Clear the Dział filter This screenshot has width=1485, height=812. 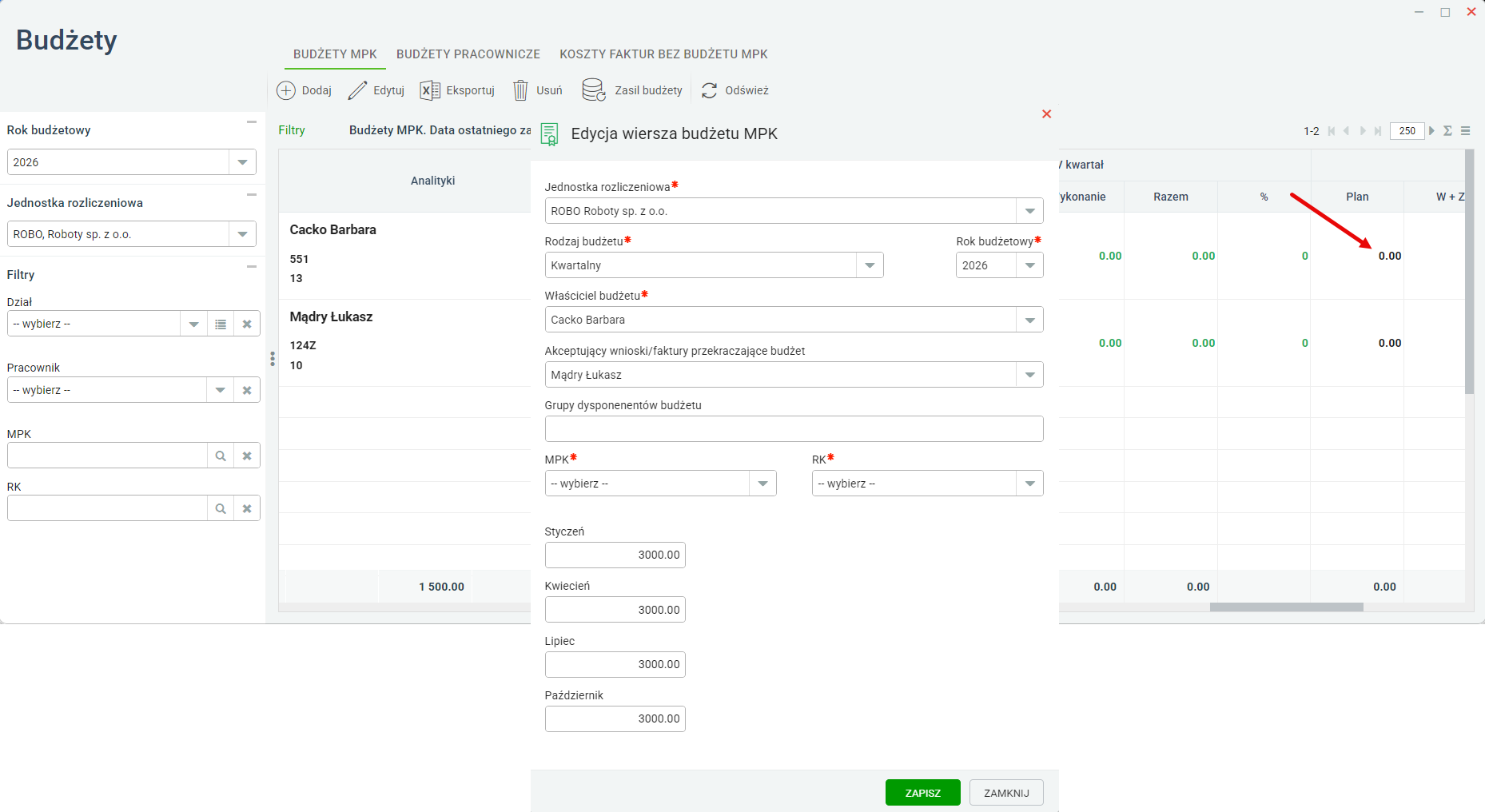click(247, 324)
